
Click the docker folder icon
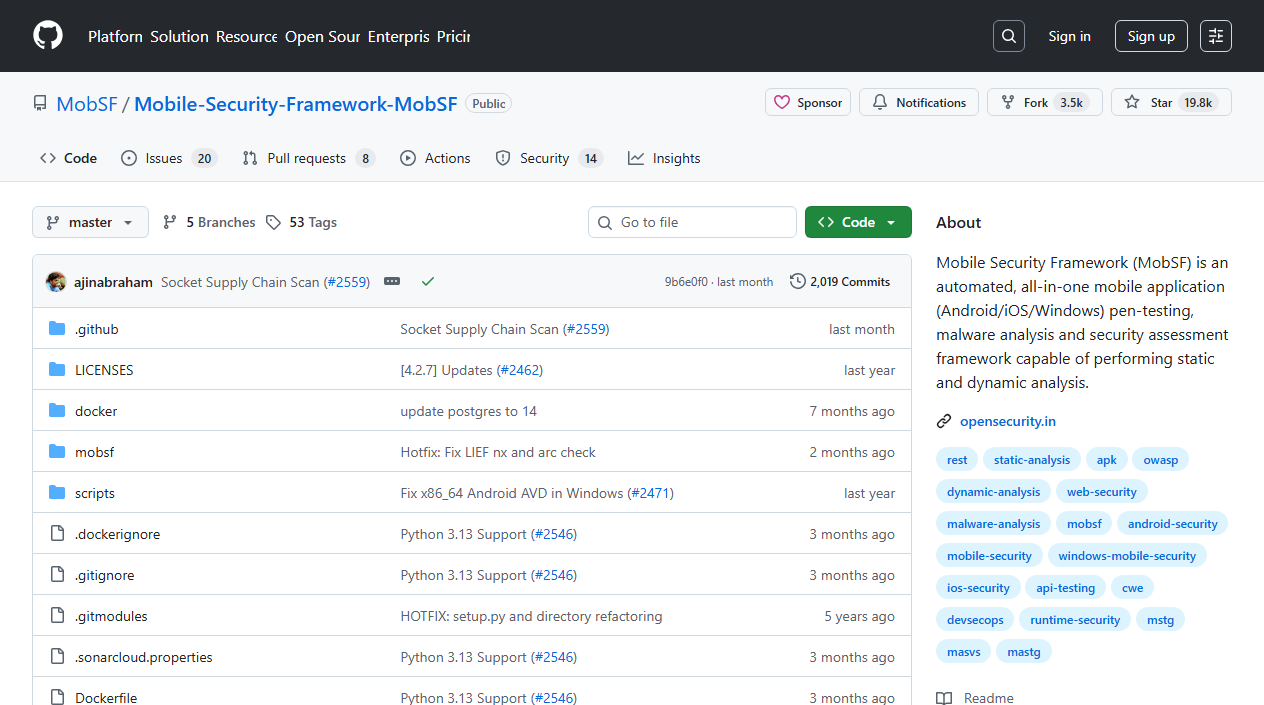[57, 411]
